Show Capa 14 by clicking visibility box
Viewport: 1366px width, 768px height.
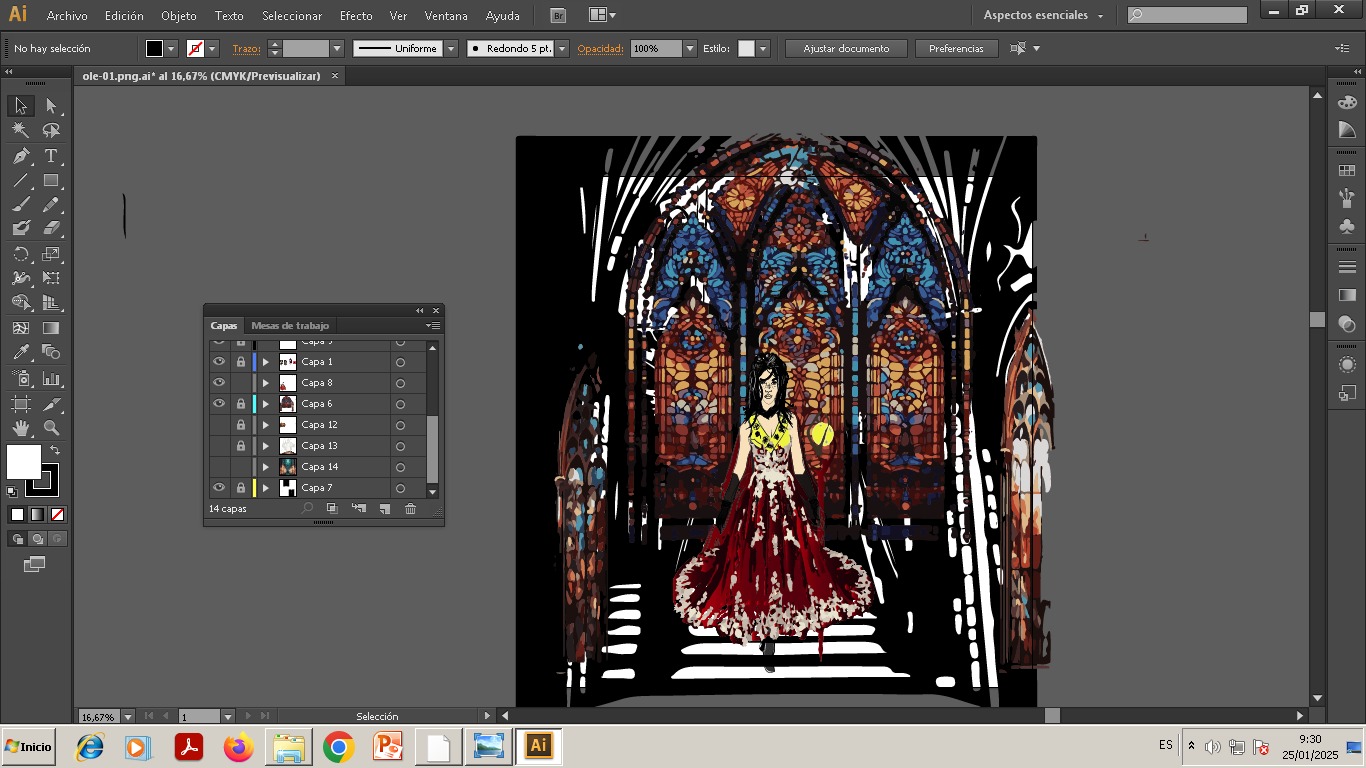[x=218, y=467]
